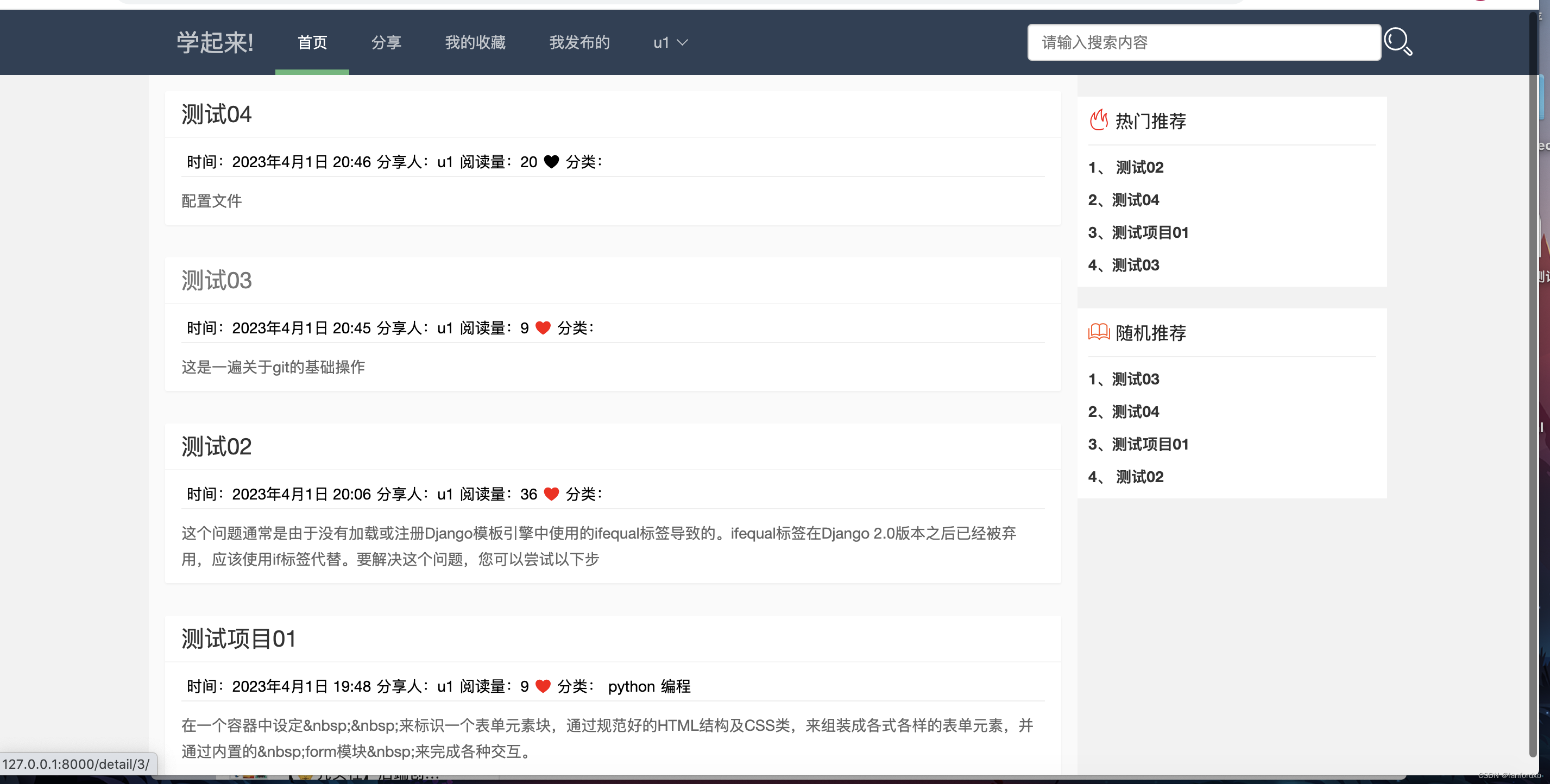Toggle the red heart on 测试03
The image size is (1550, 784).
[x=543, y=328]
